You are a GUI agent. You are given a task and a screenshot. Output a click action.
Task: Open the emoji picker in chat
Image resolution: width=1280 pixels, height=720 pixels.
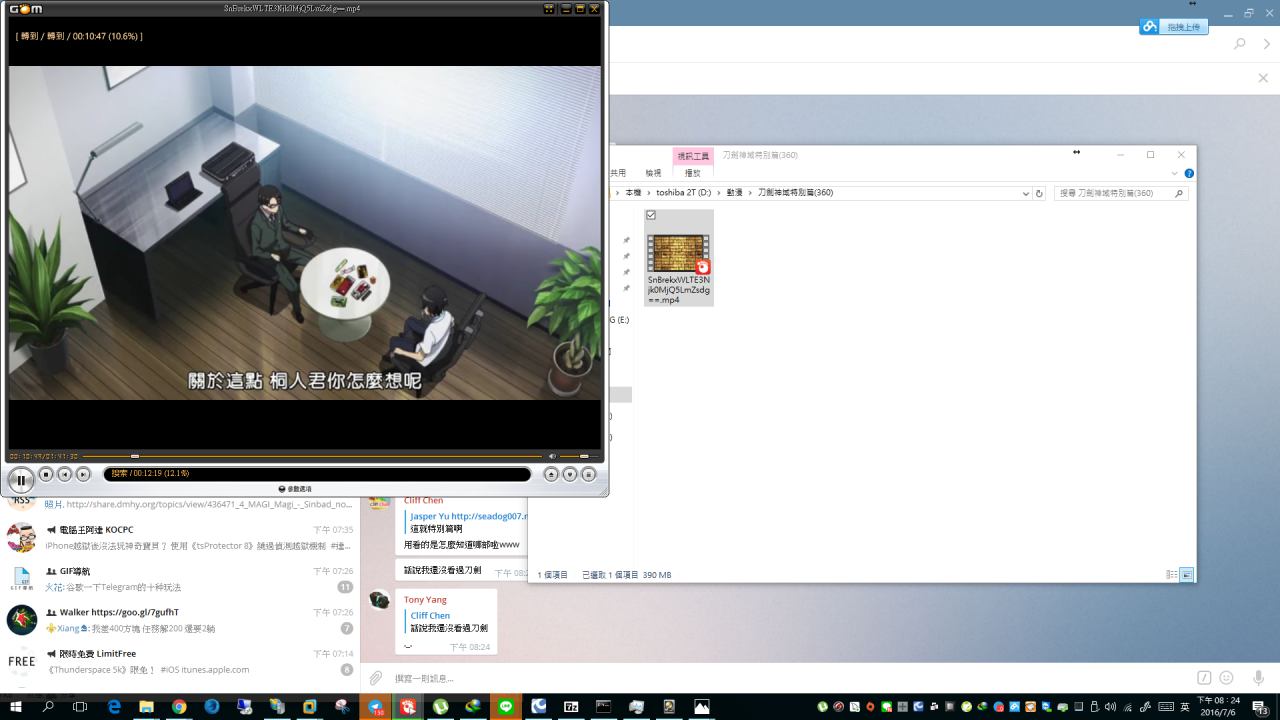1226,677
